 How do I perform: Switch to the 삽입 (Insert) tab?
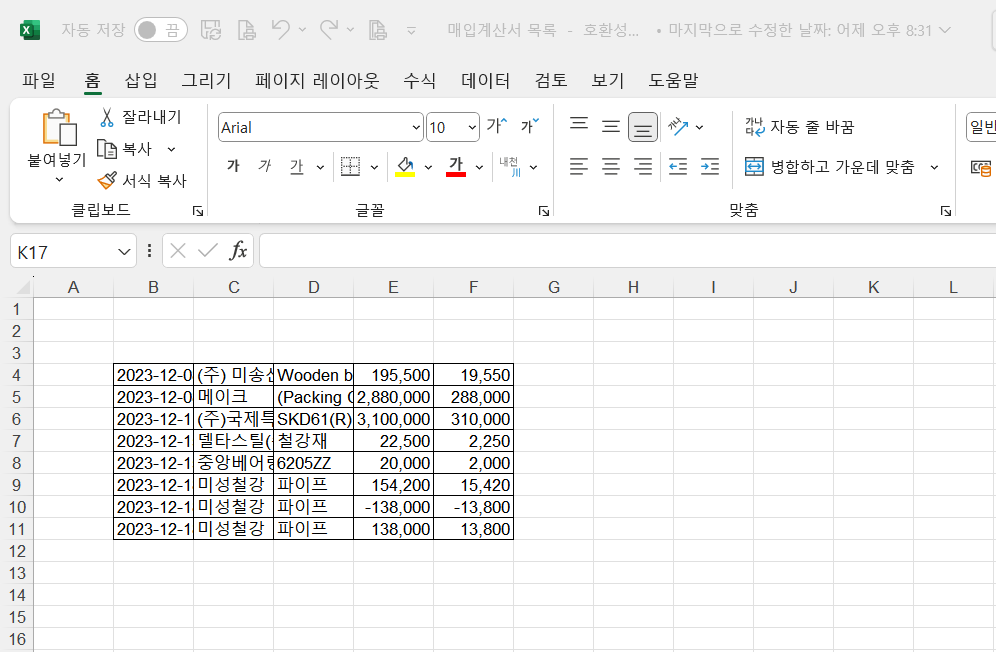pyautogui.click(x=141, y=80)
